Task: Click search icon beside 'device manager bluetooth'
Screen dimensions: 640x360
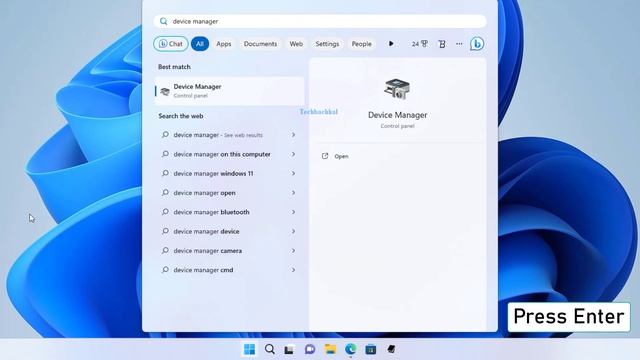Action: (165, 212)
